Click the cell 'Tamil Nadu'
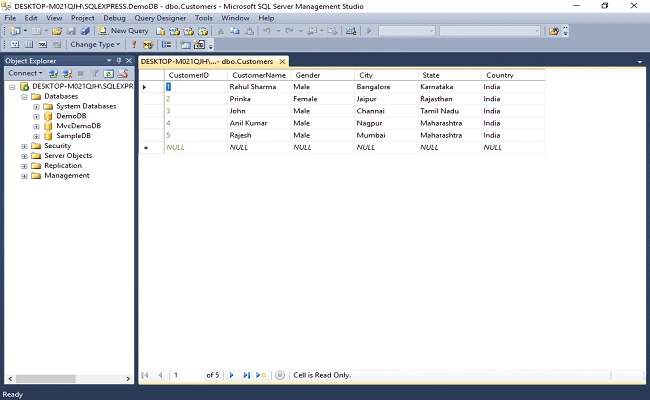Viewport: 650px width, 400px height. pos(450,111)
